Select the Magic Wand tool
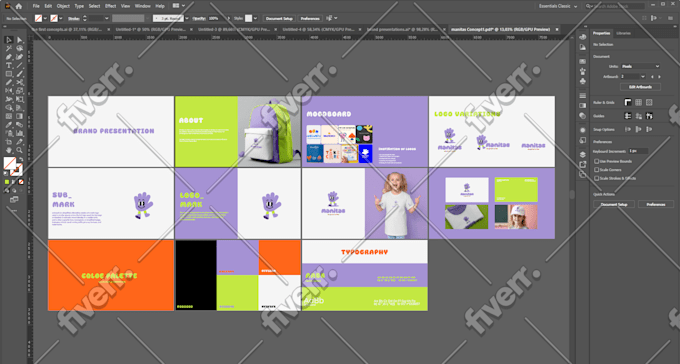This screenshot has width=680, height=364. click(9, 49)
